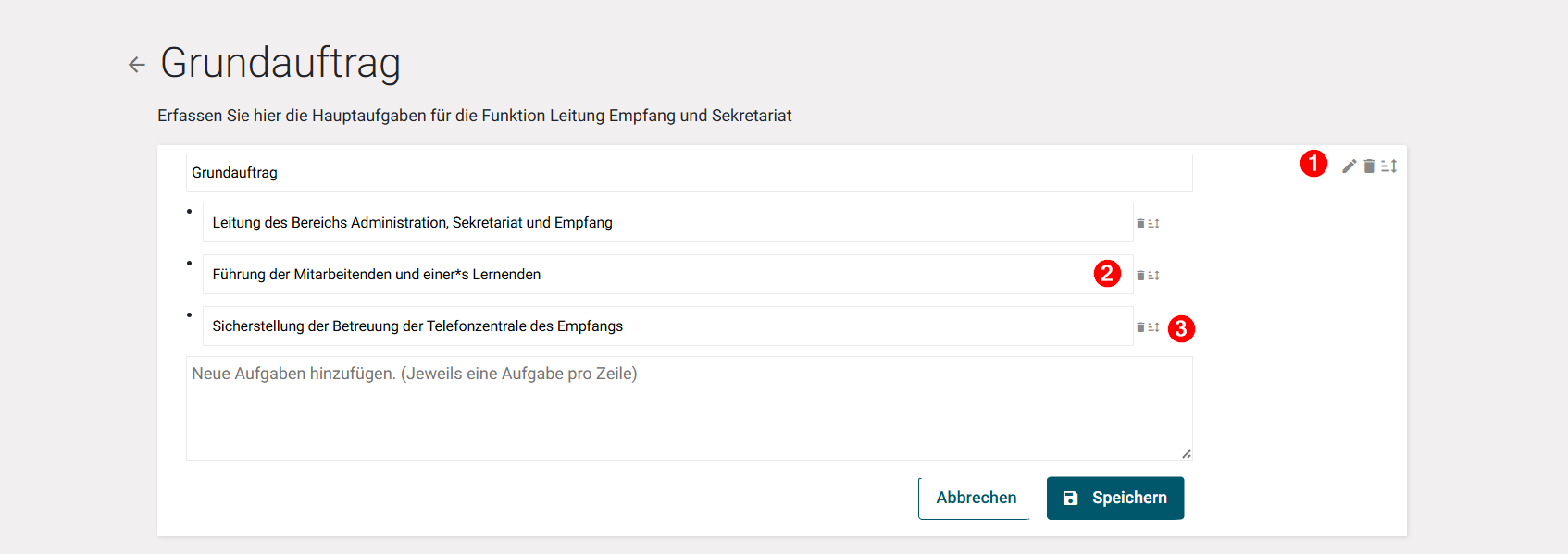Click the Abbrechen button to cancel
This screenshot has height=554, width=1568.
(975, 498)
